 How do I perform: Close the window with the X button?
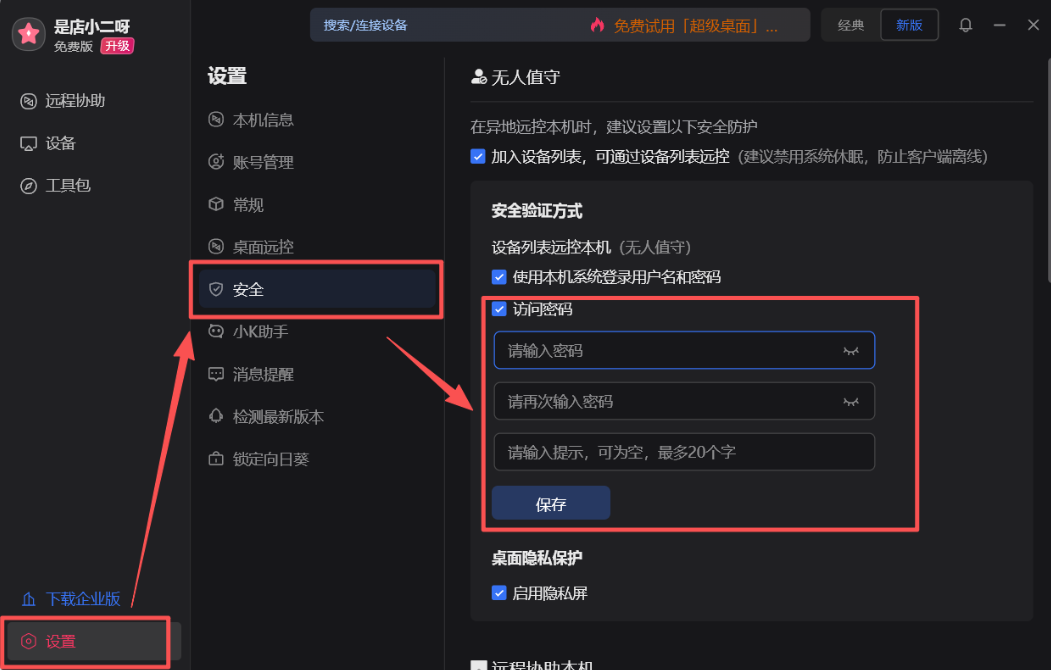pos(1033,25)
